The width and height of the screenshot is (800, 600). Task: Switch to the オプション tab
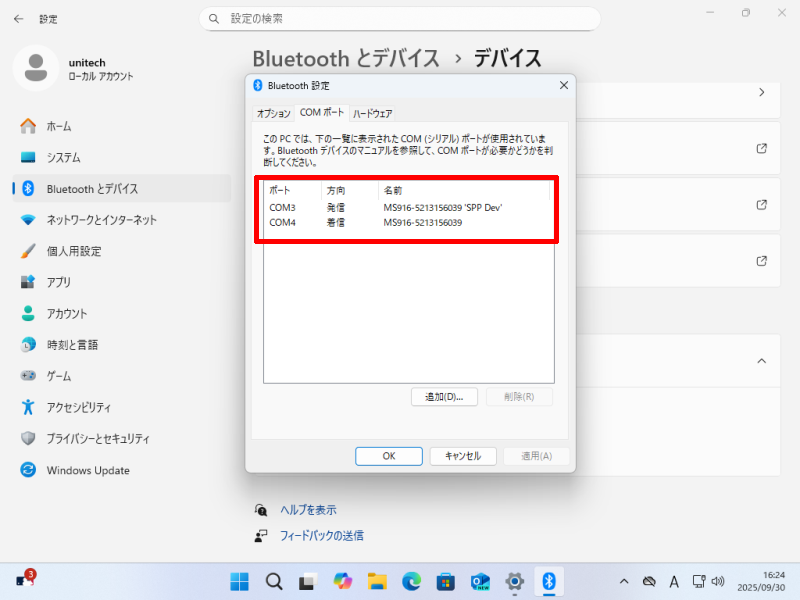point(273,114)
